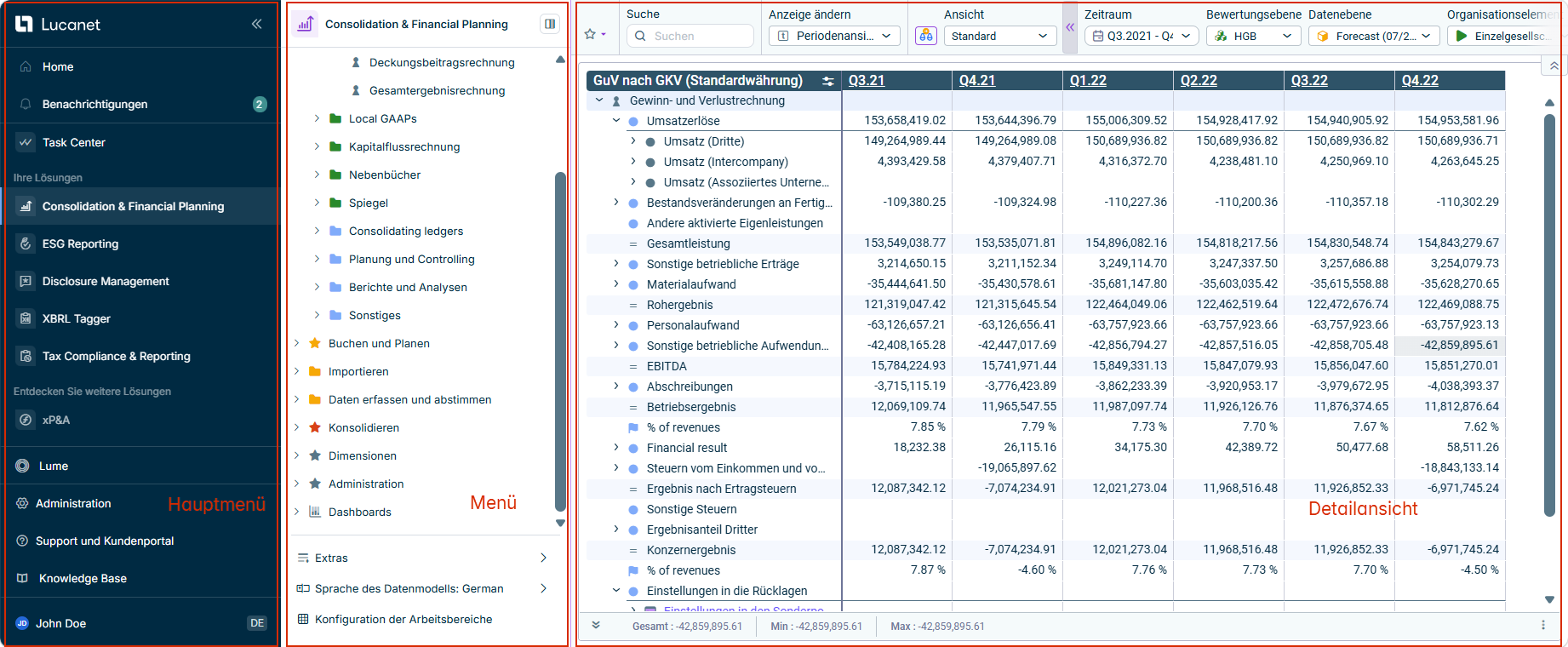Open Administration in the dark main menu
This screenshot has height=647, width=1568.
73,503
